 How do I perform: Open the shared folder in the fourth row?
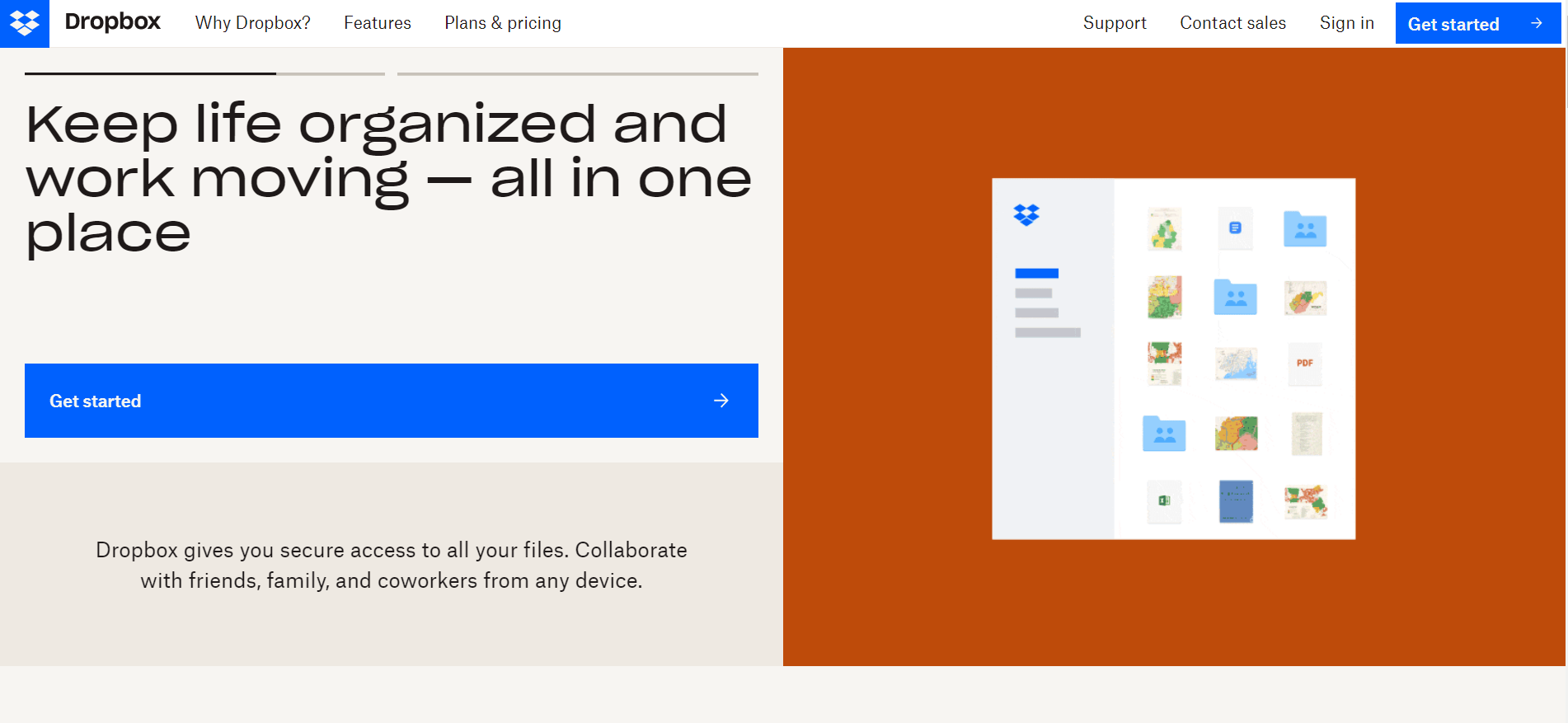[x=1164, y=434]
